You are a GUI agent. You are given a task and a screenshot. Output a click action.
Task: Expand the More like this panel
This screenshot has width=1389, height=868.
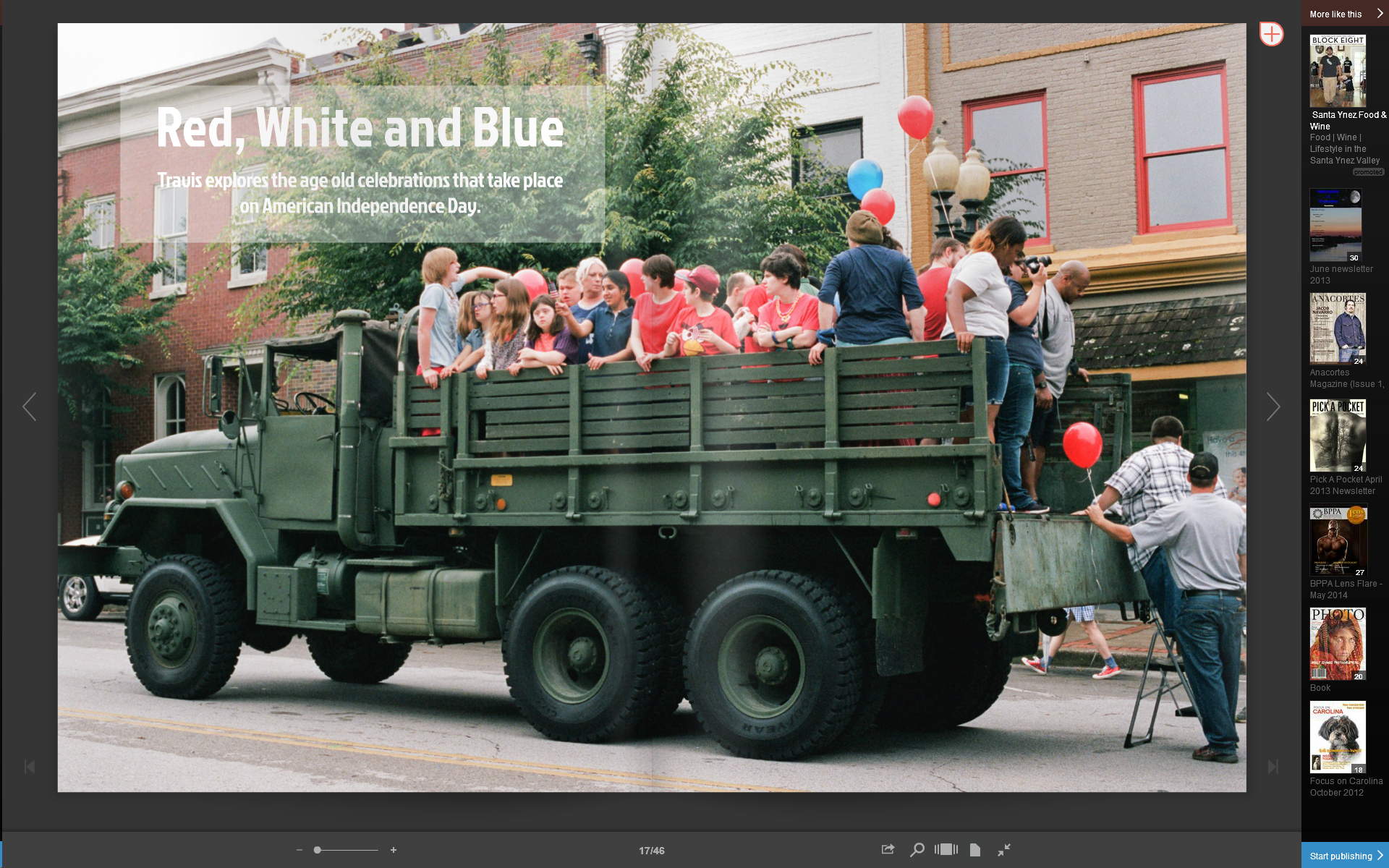1380,14
